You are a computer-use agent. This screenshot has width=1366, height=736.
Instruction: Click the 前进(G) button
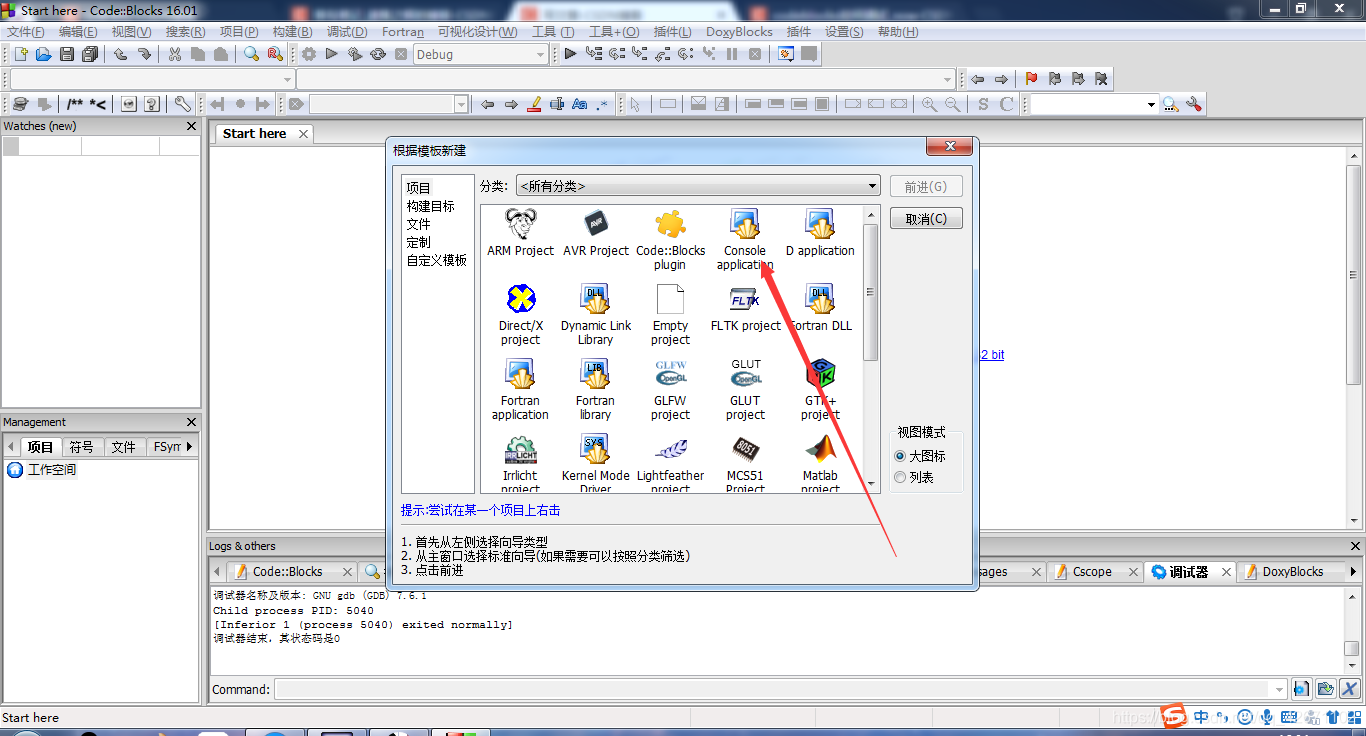click(926, 187)
